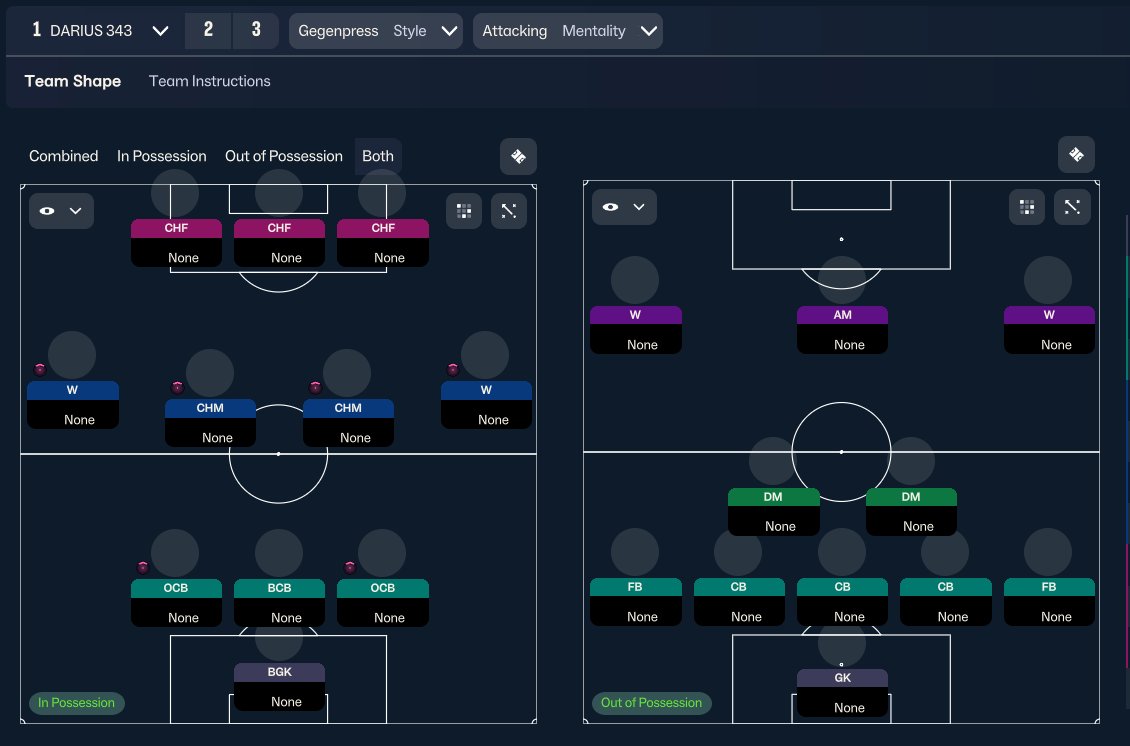The width and height of the screenshot is (1130, 746).
Task: Click the instruction badge beside left OCB
Action: point(143,567)
